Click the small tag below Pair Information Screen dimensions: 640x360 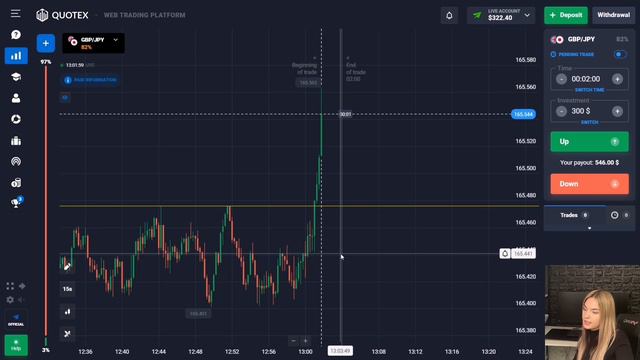tap(65, 98)
